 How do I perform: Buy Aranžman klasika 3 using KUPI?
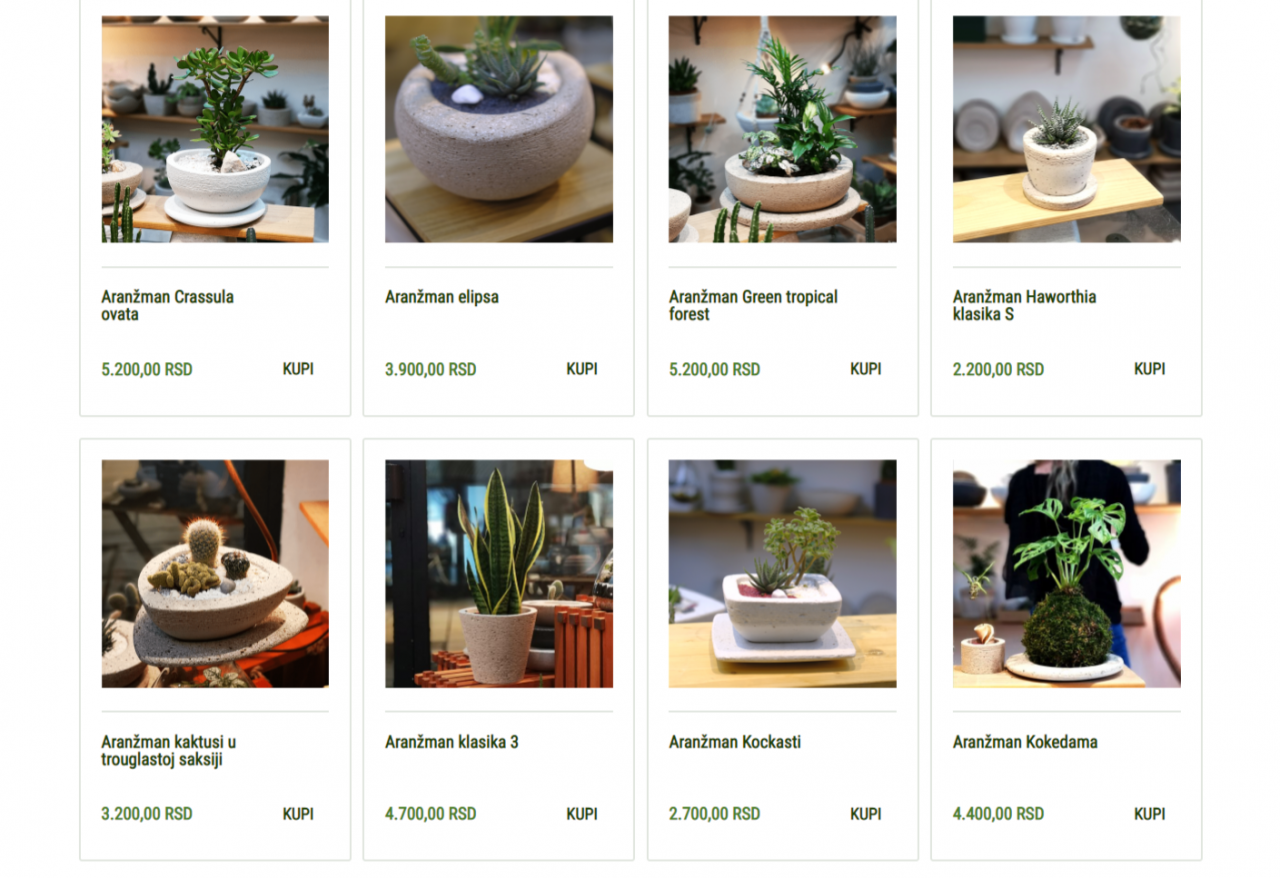pos(582,814)
